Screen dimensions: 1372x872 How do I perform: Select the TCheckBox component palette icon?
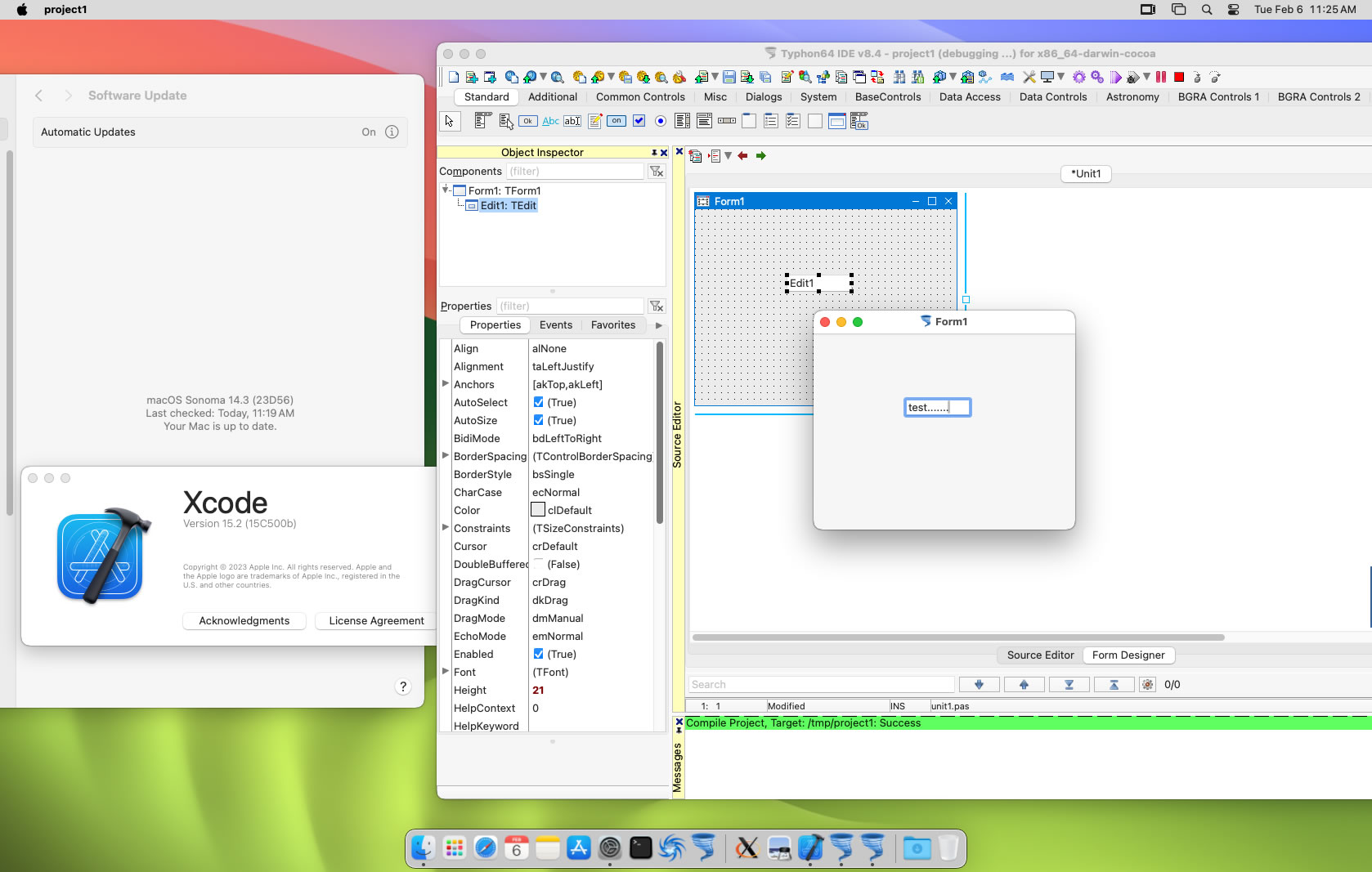click(639, 121)
